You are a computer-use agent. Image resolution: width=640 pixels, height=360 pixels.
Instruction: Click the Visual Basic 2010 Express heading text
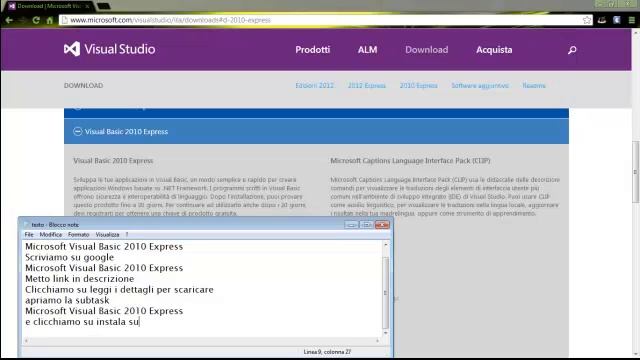click(113, 161)
